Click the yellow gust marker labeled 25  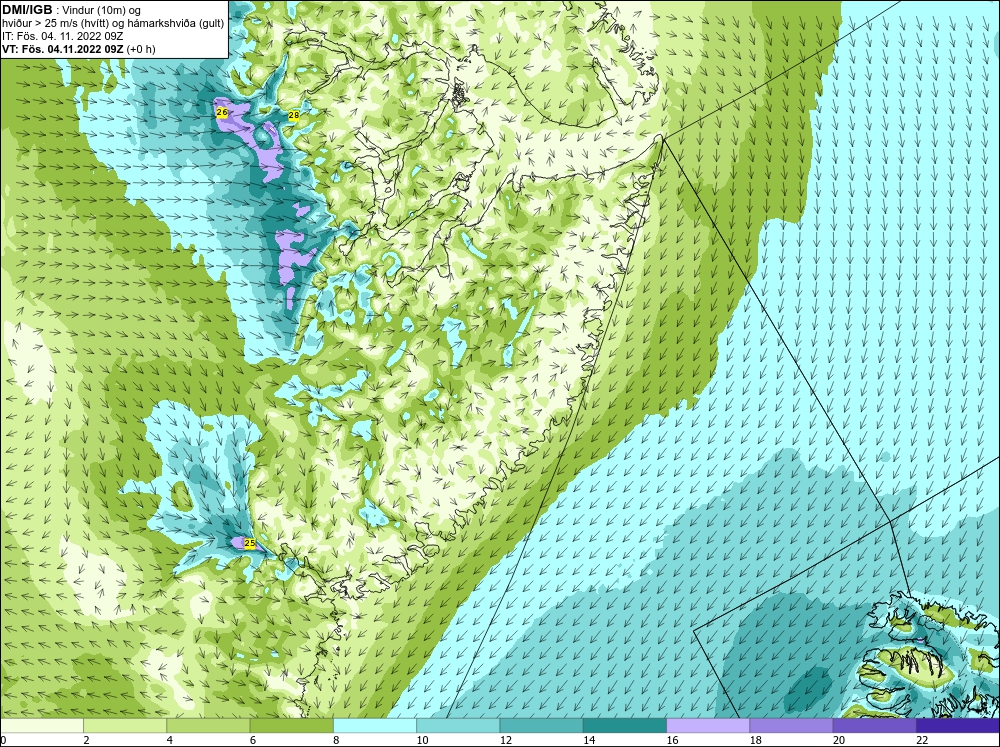tap(250, 544)
